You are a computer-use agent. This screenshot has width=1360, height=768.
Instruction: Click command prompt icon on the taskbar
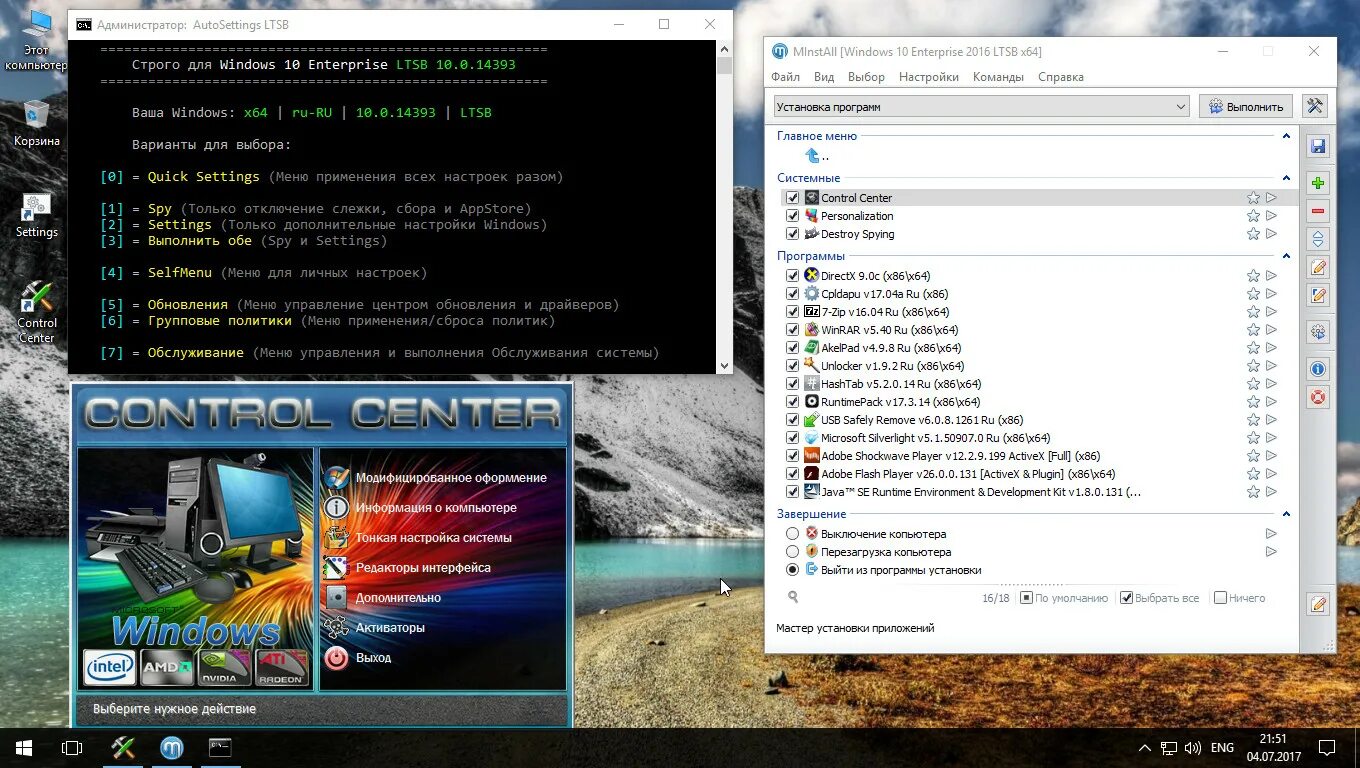(220, 748)
